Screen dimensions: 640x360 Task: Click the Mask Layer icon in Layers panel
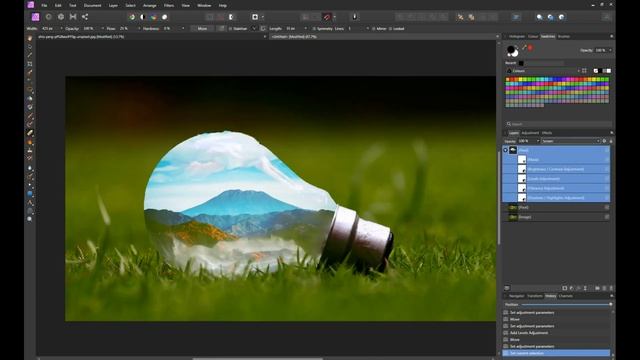click(x=565, y=288)
